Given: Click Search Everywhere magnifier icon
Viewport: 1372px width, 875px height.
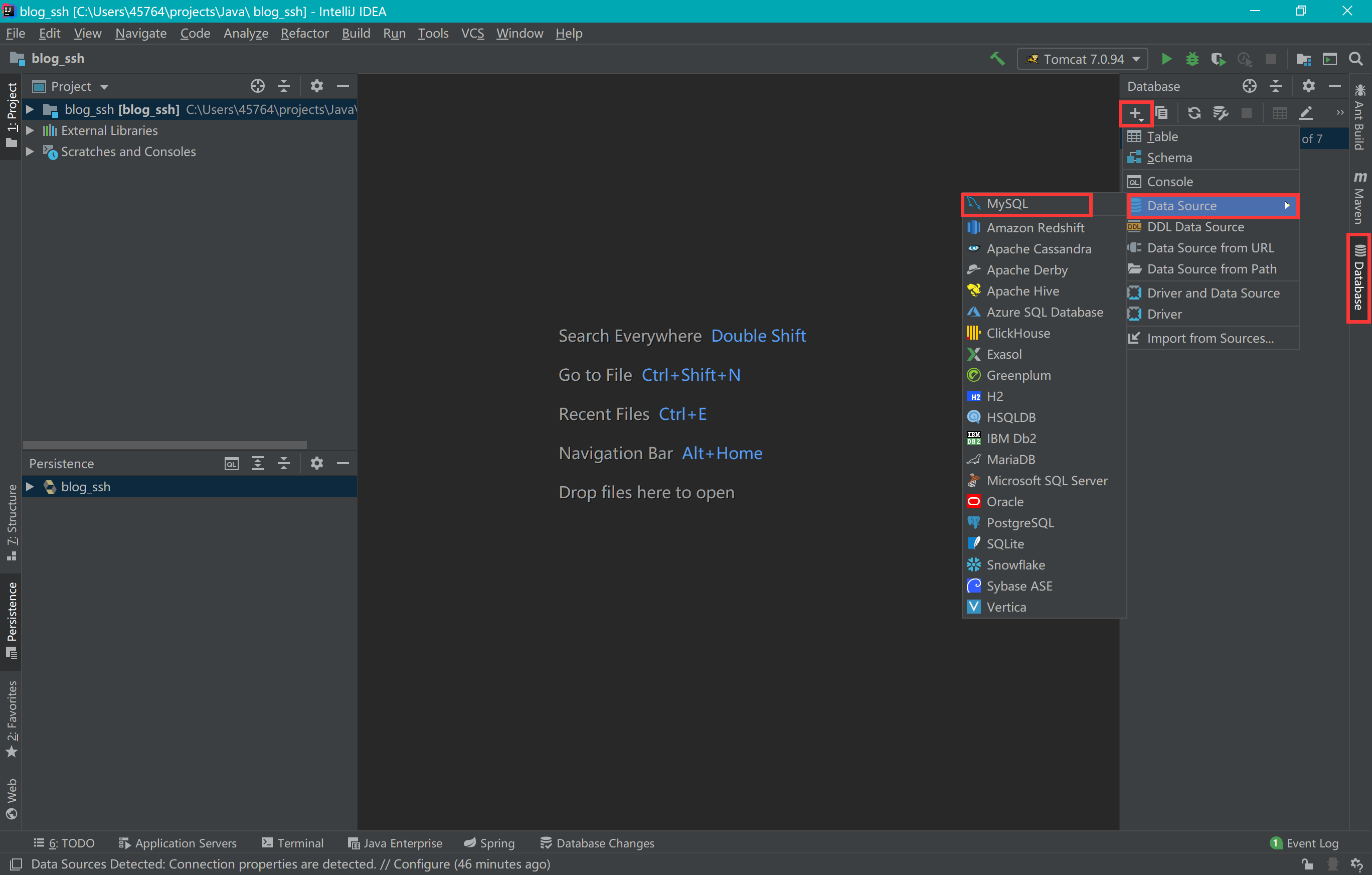Looking at the screenshot, I should pos(1356,59).
